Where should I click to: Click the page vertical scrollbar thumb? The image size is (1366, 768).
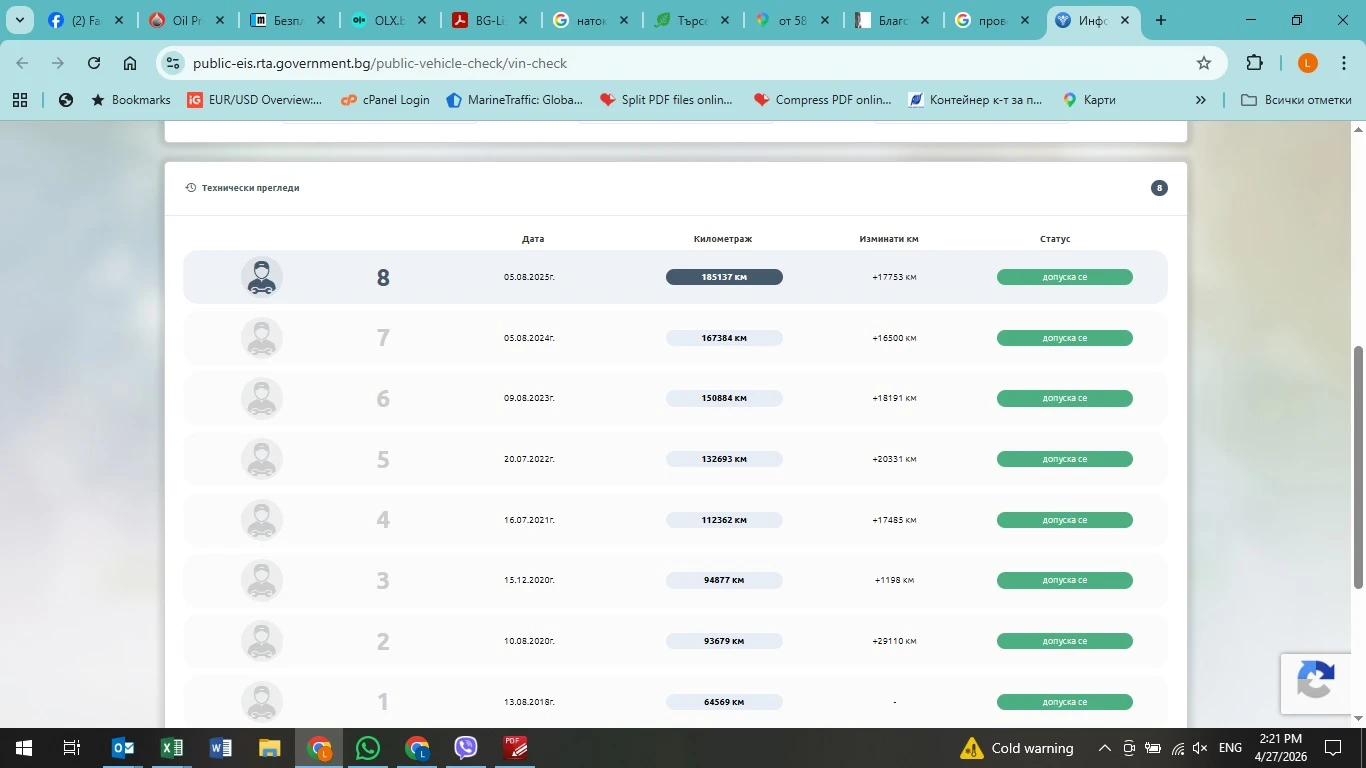[1358, 465]
